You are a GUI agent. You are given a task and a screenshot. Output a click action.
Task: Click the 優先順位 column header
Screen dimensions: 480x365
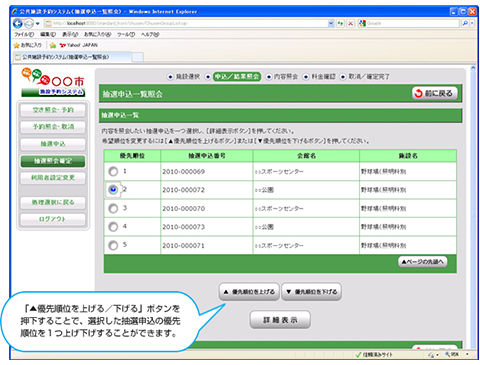[132, 156]
